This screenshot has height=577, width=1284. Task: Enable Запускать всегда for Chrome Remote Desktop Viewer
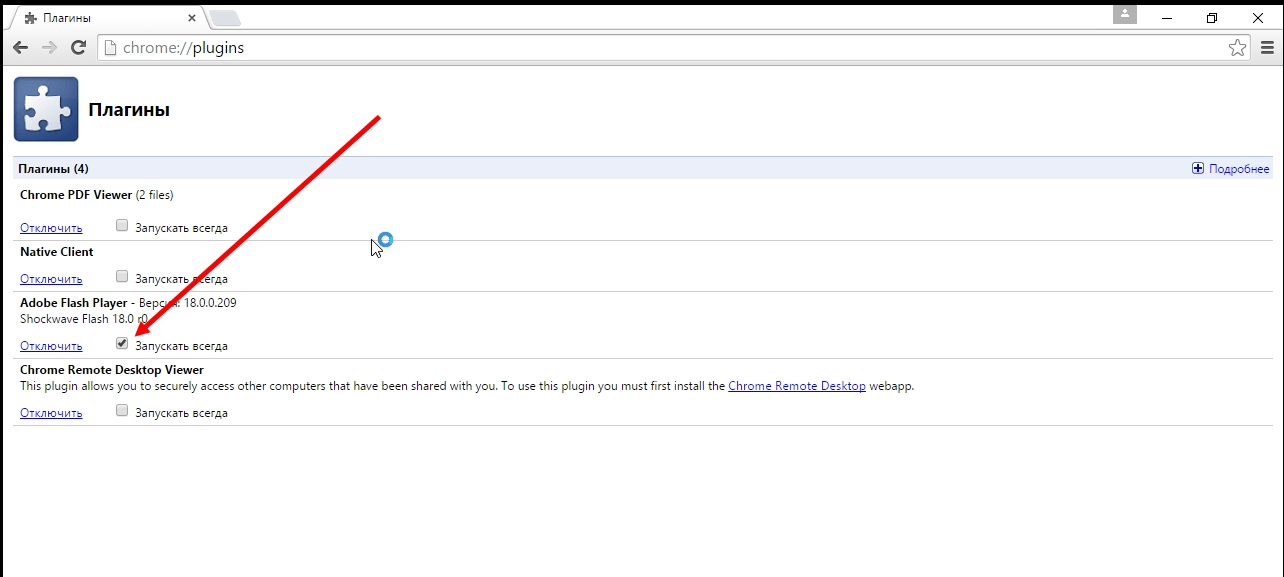pyautogui.click(x=122, y=410)
